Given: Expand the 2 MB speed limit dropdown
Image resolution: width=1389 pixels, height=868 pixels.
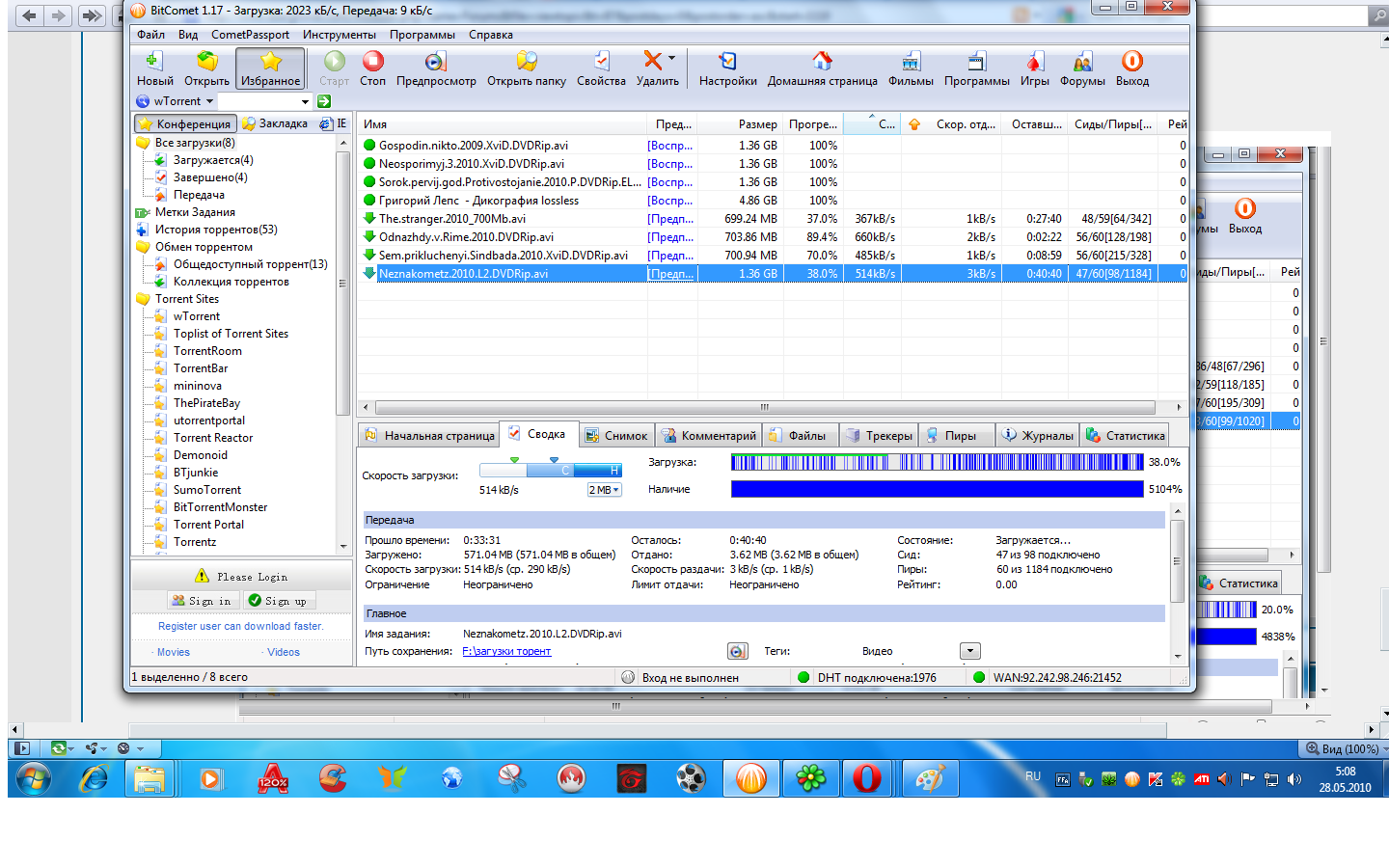Looking at the screenshot, I should (605, 490).
